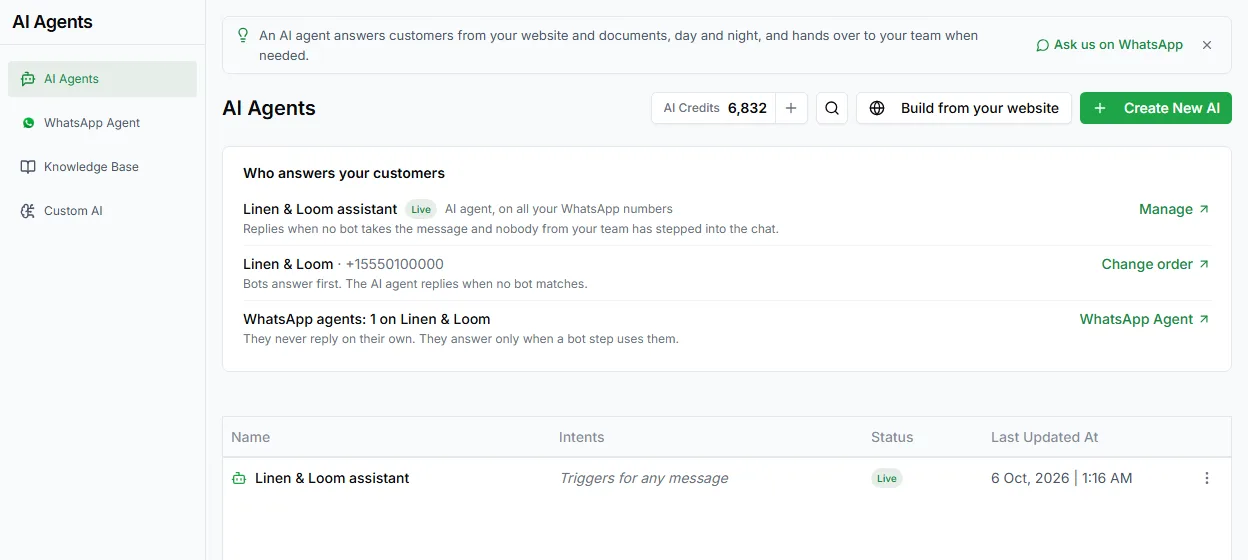Click 'Triggers for any message' cell
This screenshot has height=560, width=1248.
644,478
